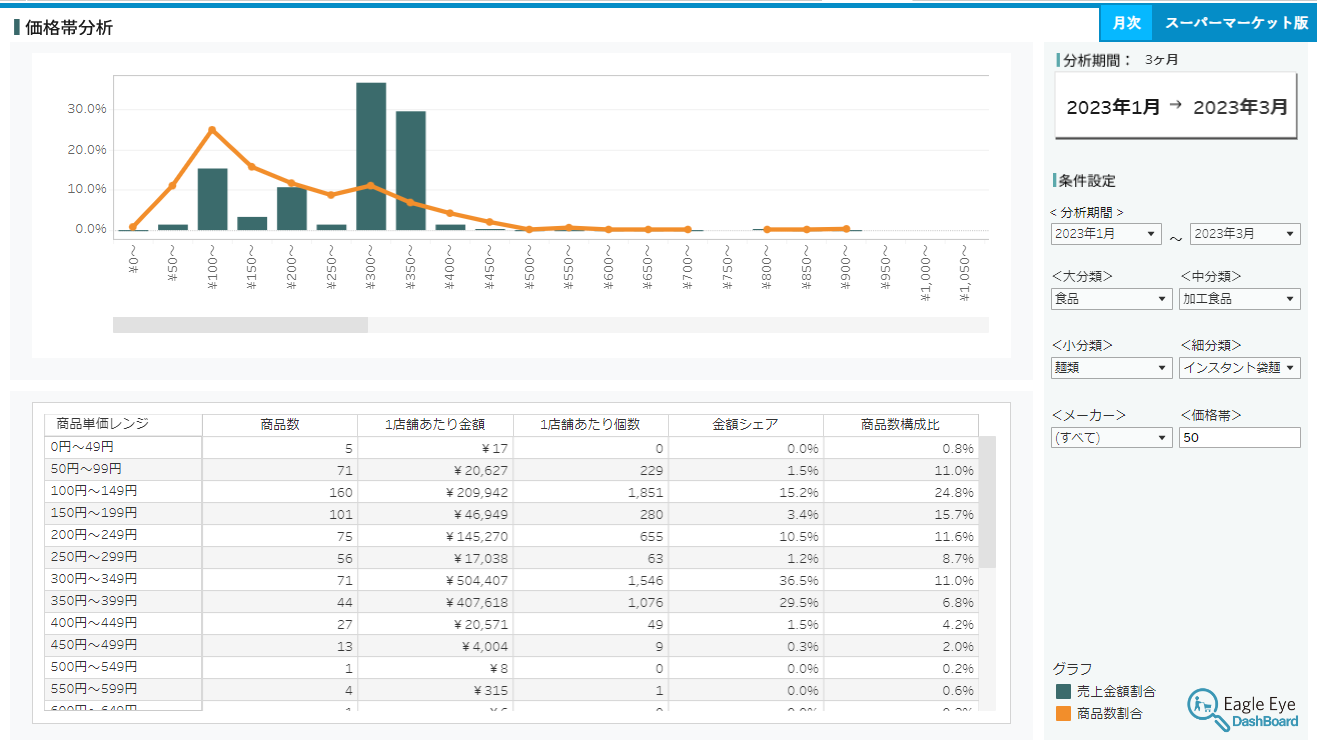Open the start period 2023年1月 dropdown

point(1106,234)
